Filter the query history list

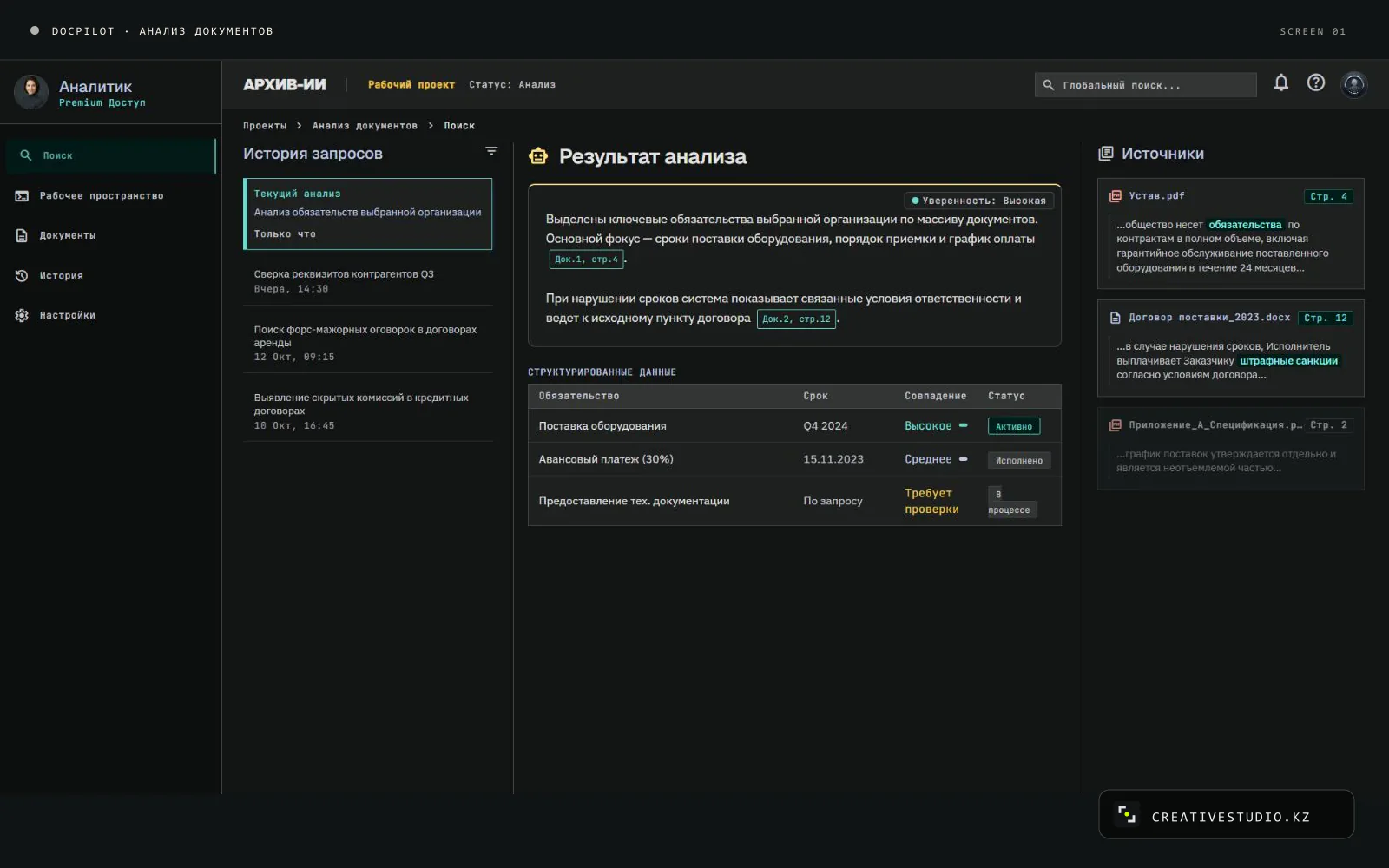click(491, 151)
